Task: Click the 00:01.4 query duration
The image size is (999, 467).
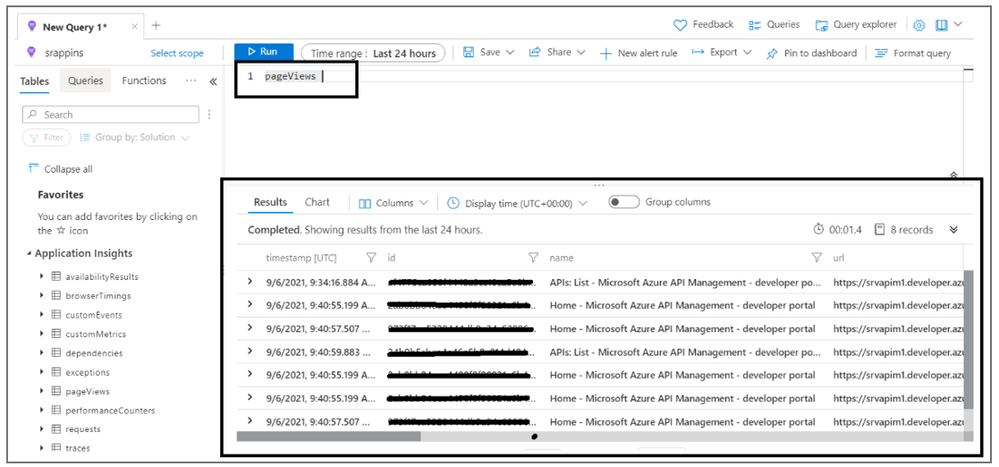Action: pyautogui.click(x=838, y=230)
